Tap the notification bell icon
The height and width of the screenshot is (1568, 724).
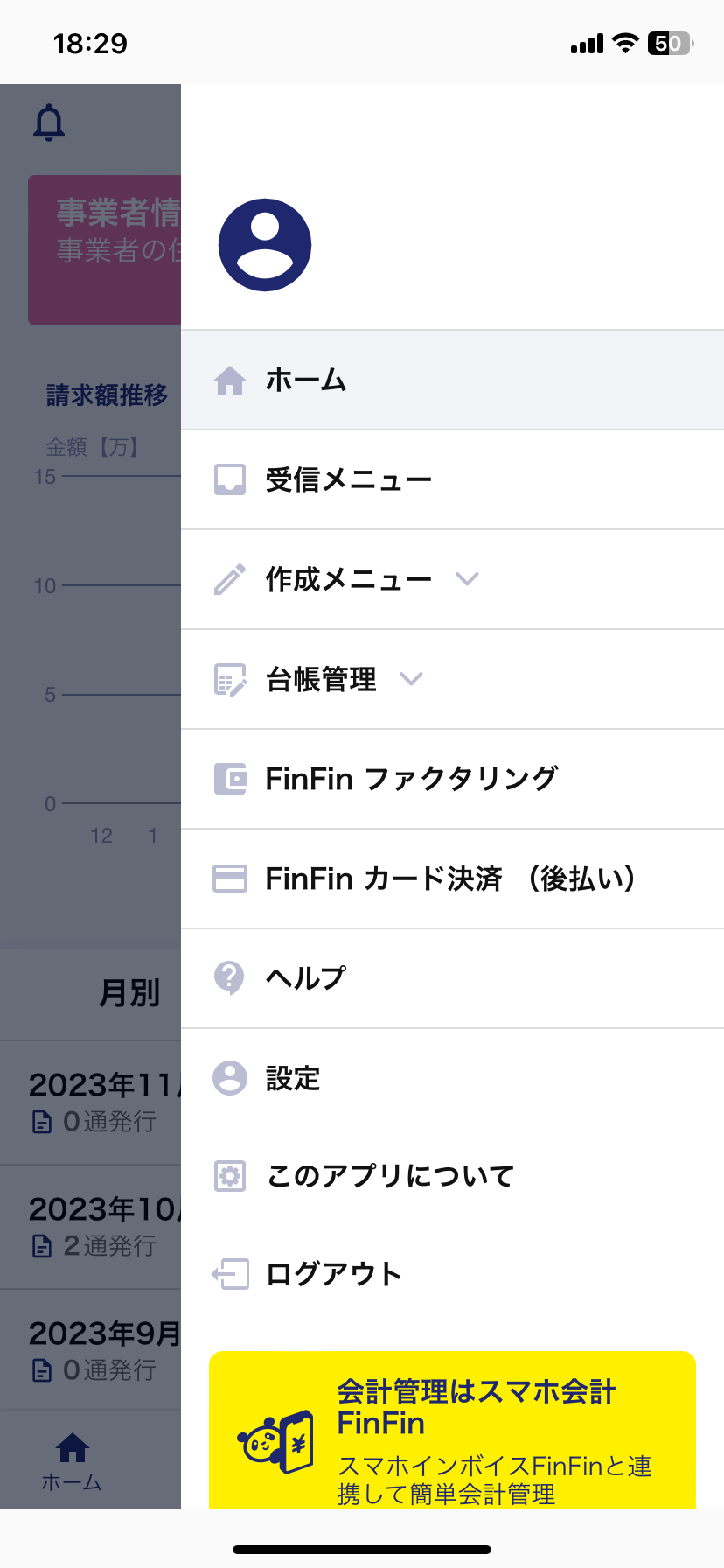point(49,122)
